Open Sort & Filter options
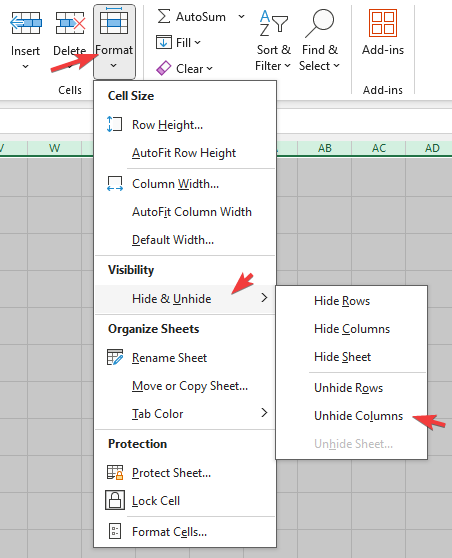Viewport: 452px width, 558px height. coord(273,41)
